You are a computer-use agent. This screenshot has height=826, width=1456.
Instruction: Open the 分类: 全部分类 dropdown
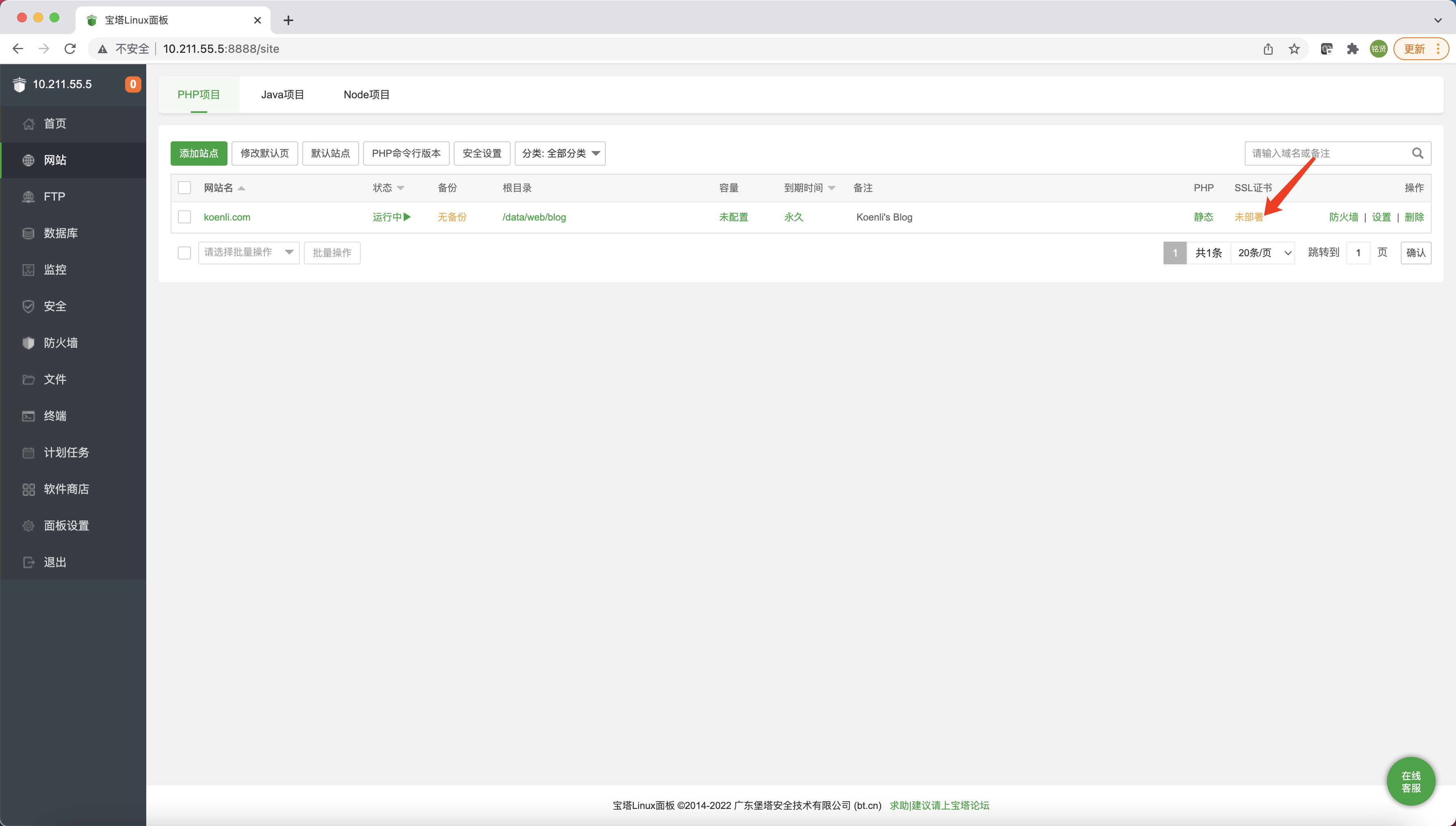click(x=560, y=153)
